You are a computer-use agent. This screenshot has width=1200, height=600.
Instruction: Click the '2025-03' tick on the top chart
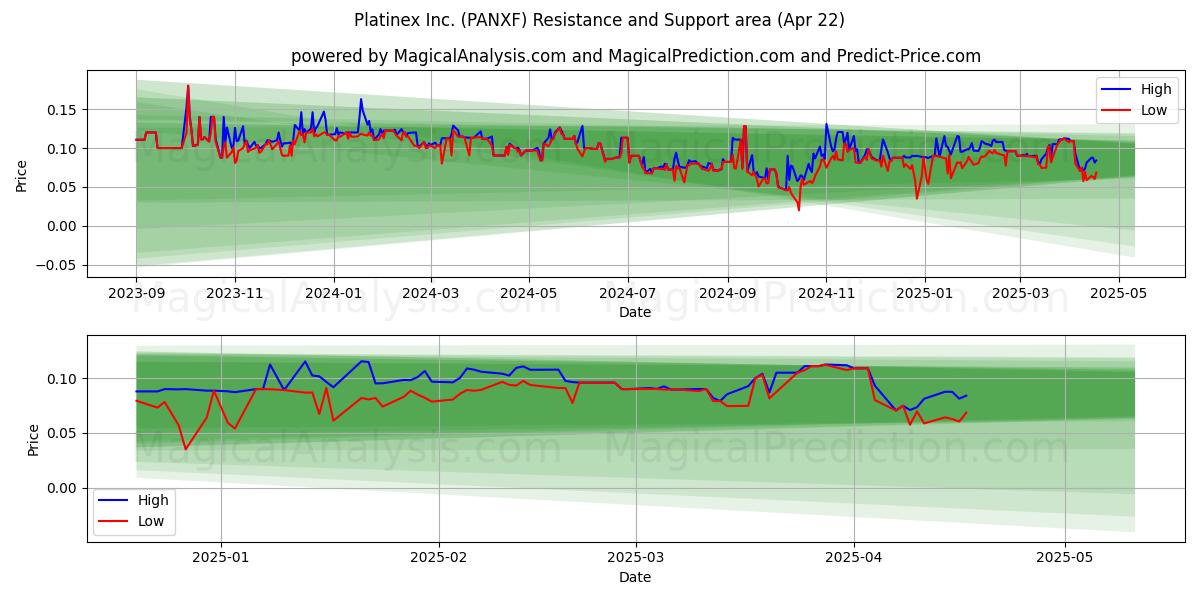[1020, 293]
